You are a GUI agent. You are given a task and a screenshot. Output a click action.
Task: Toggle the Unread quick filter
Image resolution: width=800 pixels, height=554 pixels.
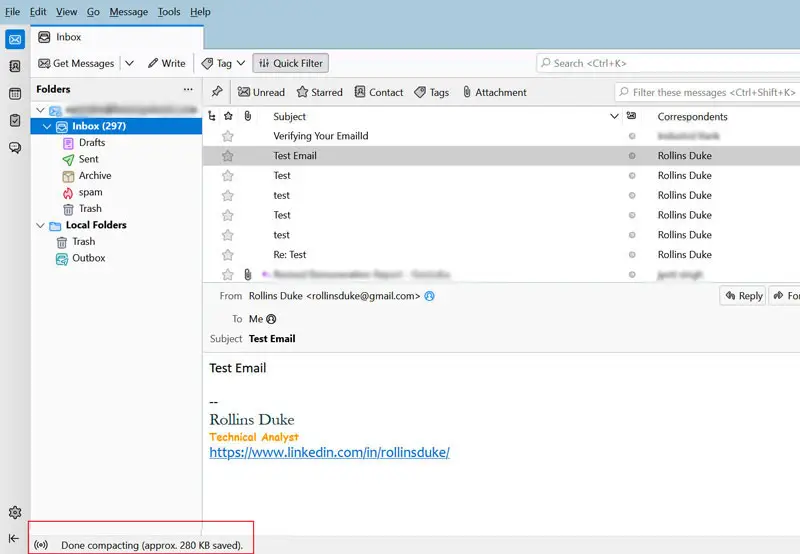coord(261,92)
